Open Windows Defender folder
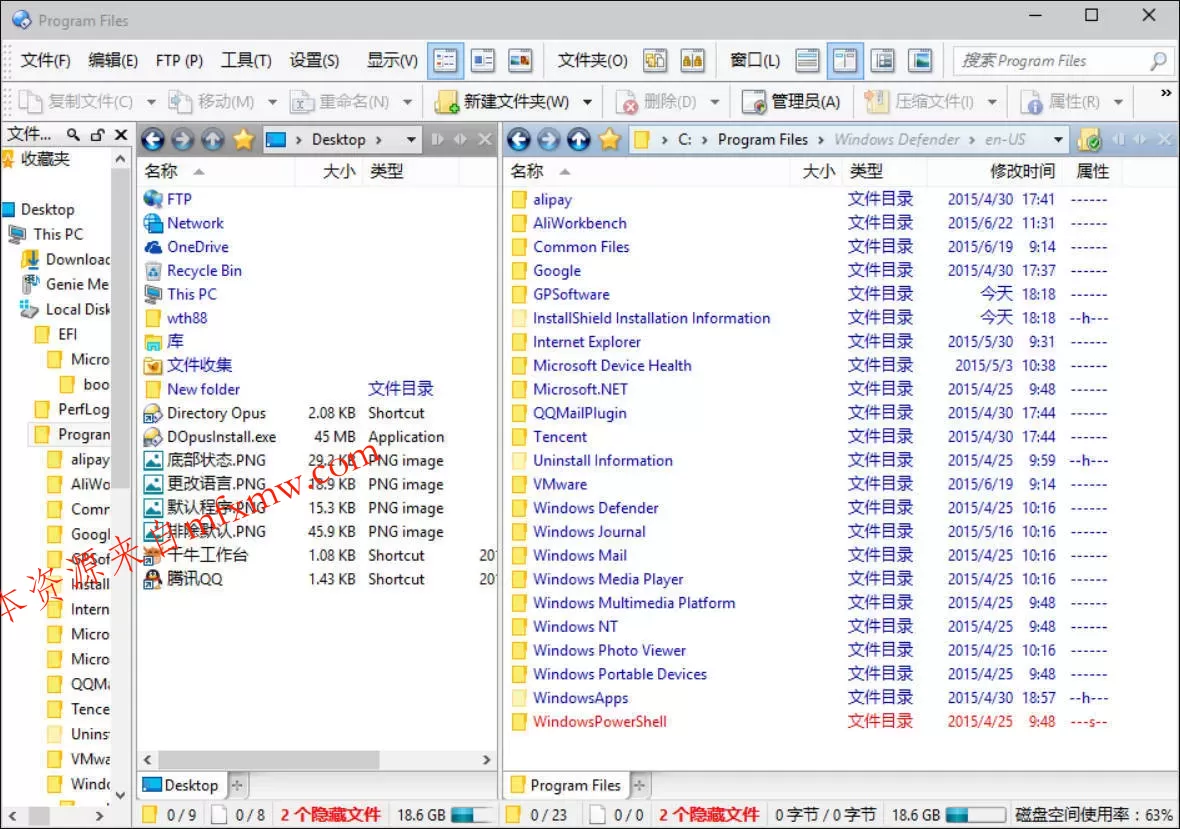This screenshot has width=1180, height=829. click(595, 508)
